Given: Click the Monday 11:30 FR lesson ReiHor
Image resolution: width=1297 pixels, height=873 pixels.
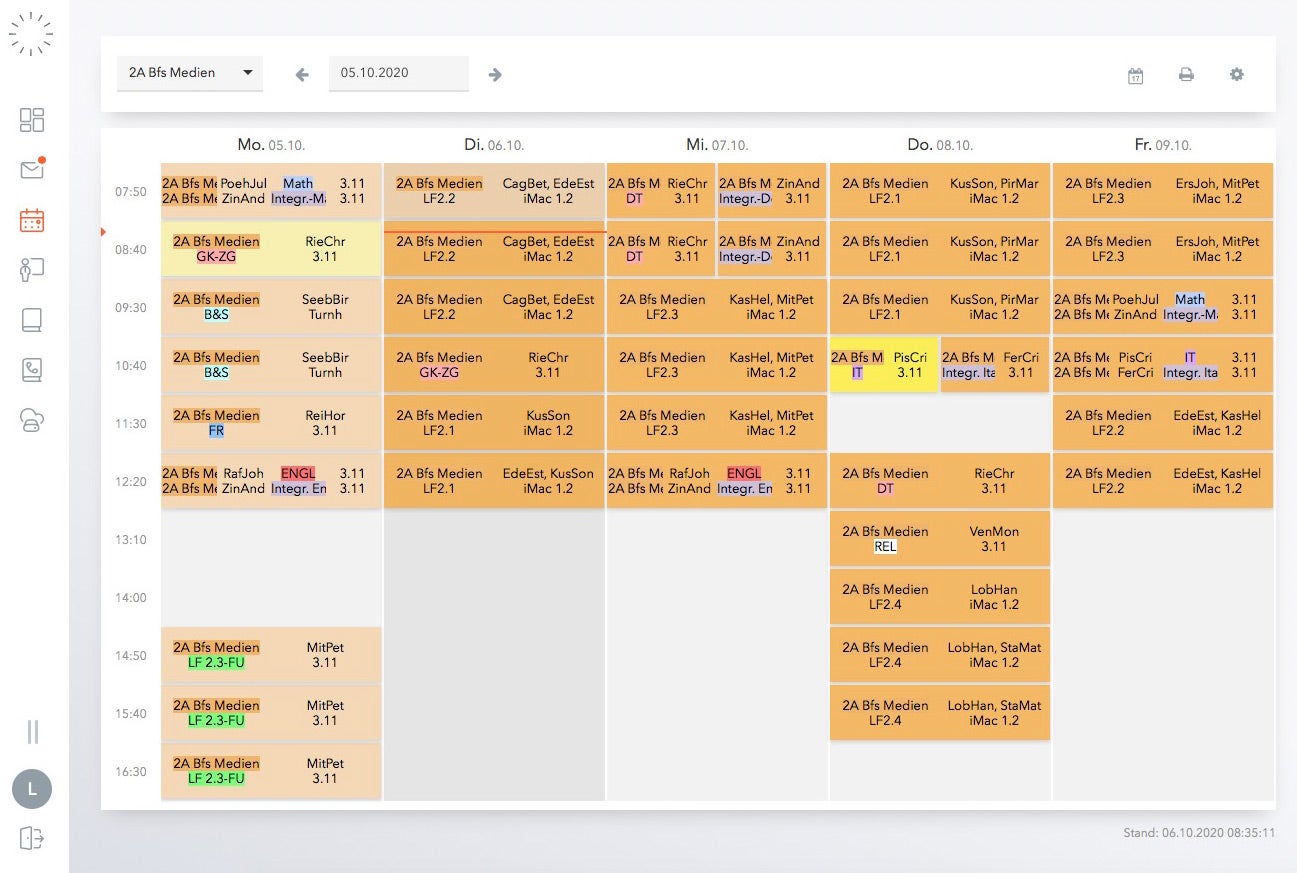Looking at the screenshot, I should (271, 423).
